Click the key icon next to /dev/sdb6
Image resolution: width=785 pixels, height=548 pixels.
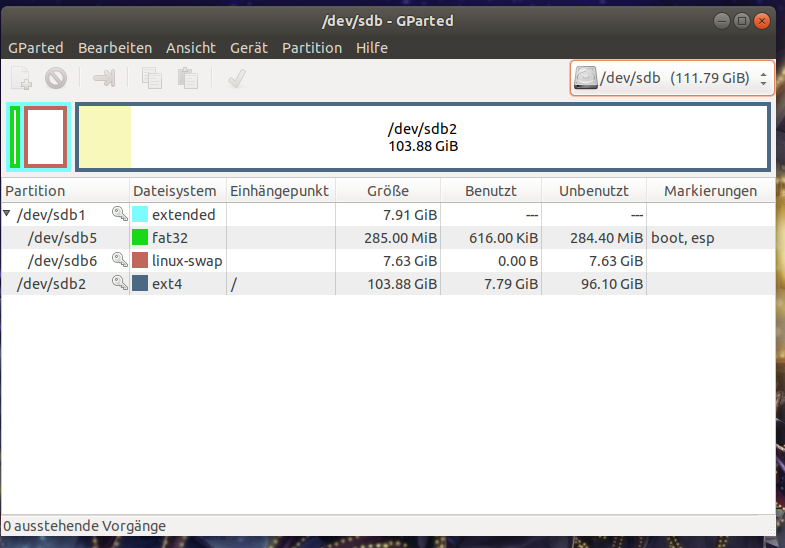120,260
